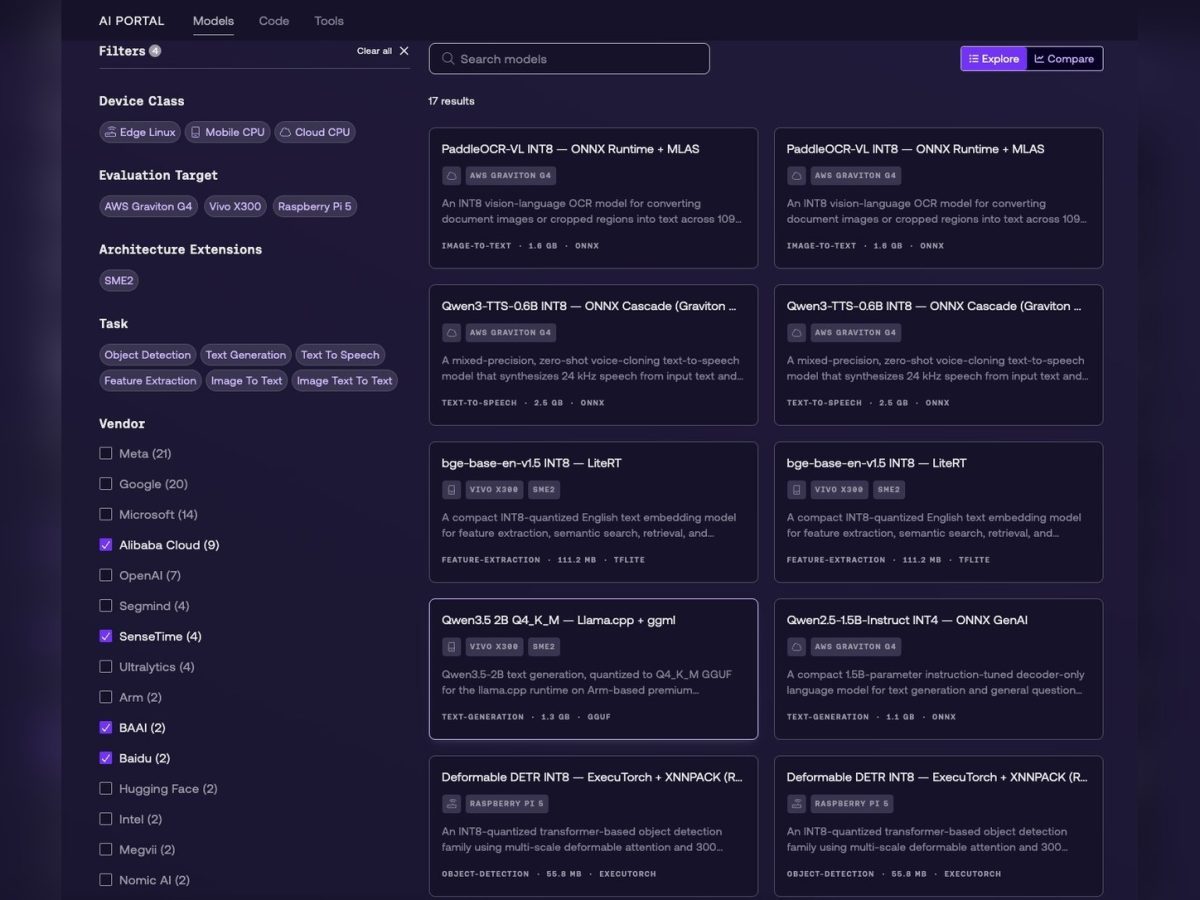Click the 'Vendor' section heading
This screenshot has height=900, width=1200.
click(122, 424)
